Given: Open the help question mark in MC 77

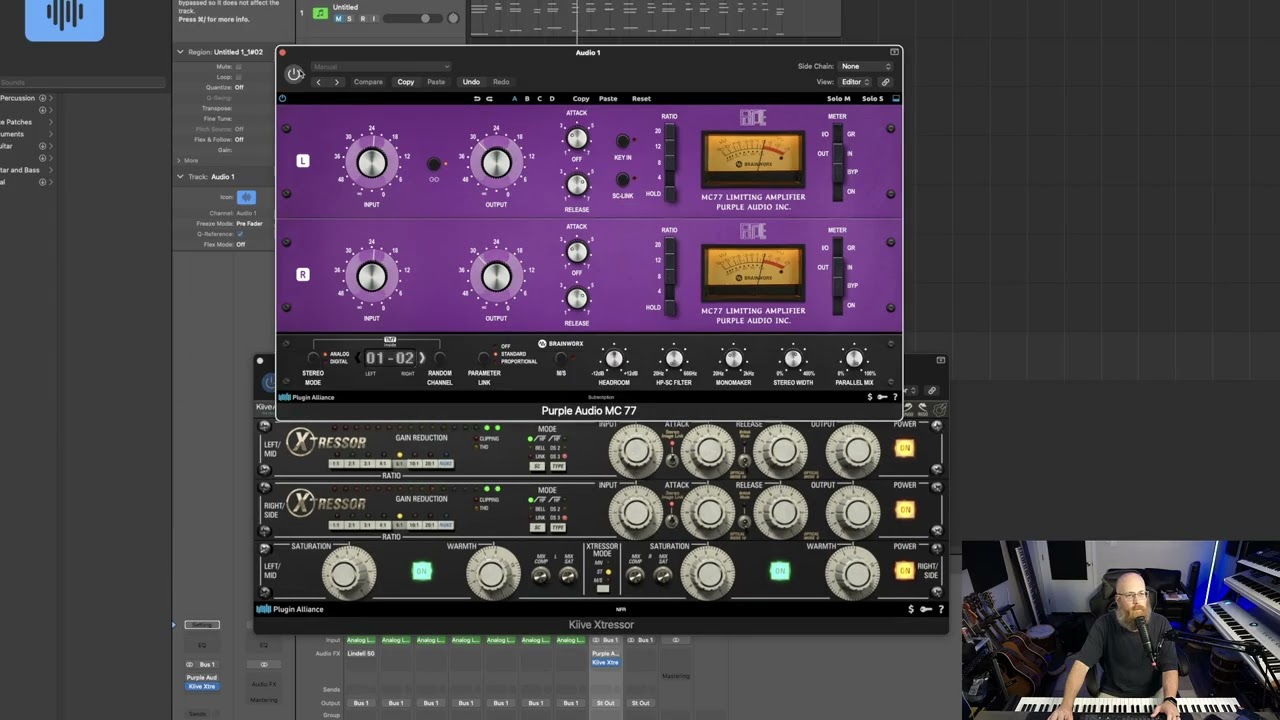Looking at the screenshot, I should point(895,397).
